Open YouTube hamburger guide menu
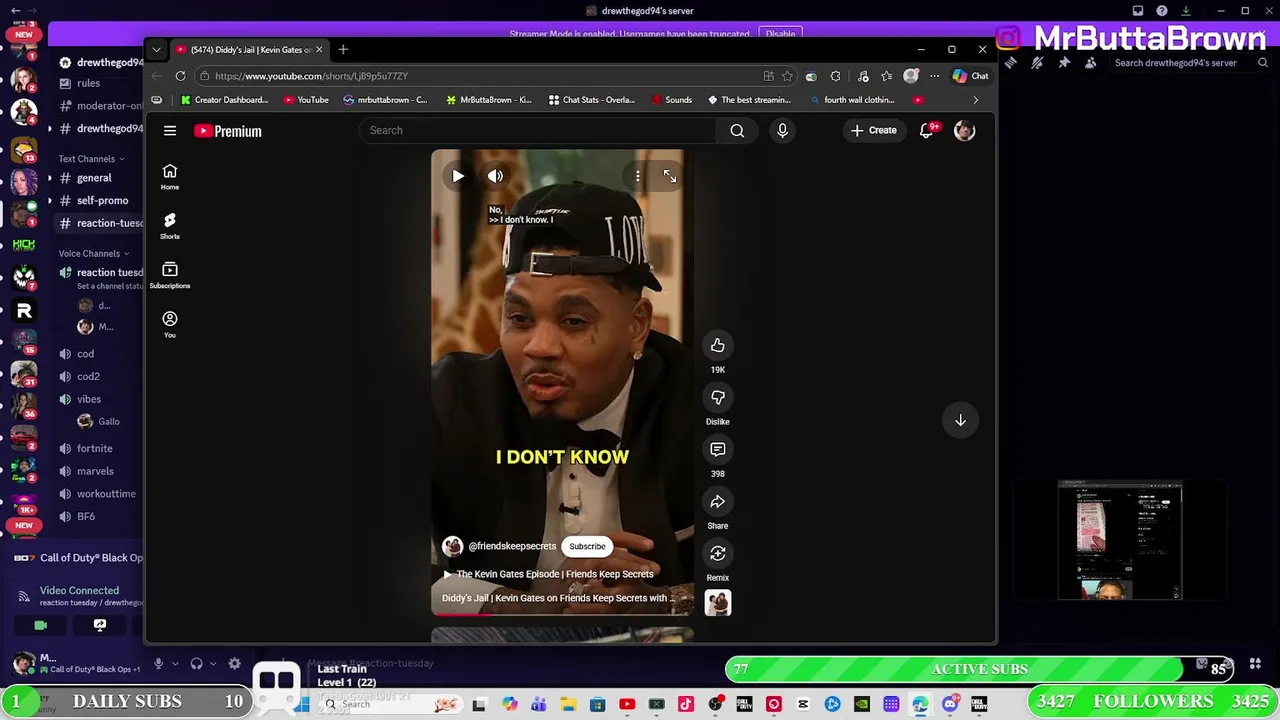The height and width of the screenshot is (720, 1280). 170,131
